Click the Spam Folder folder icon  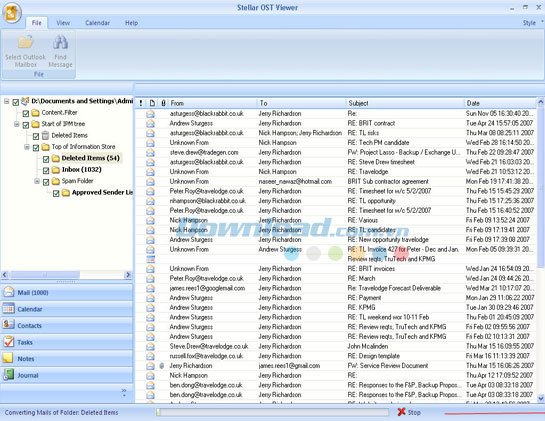56,181
